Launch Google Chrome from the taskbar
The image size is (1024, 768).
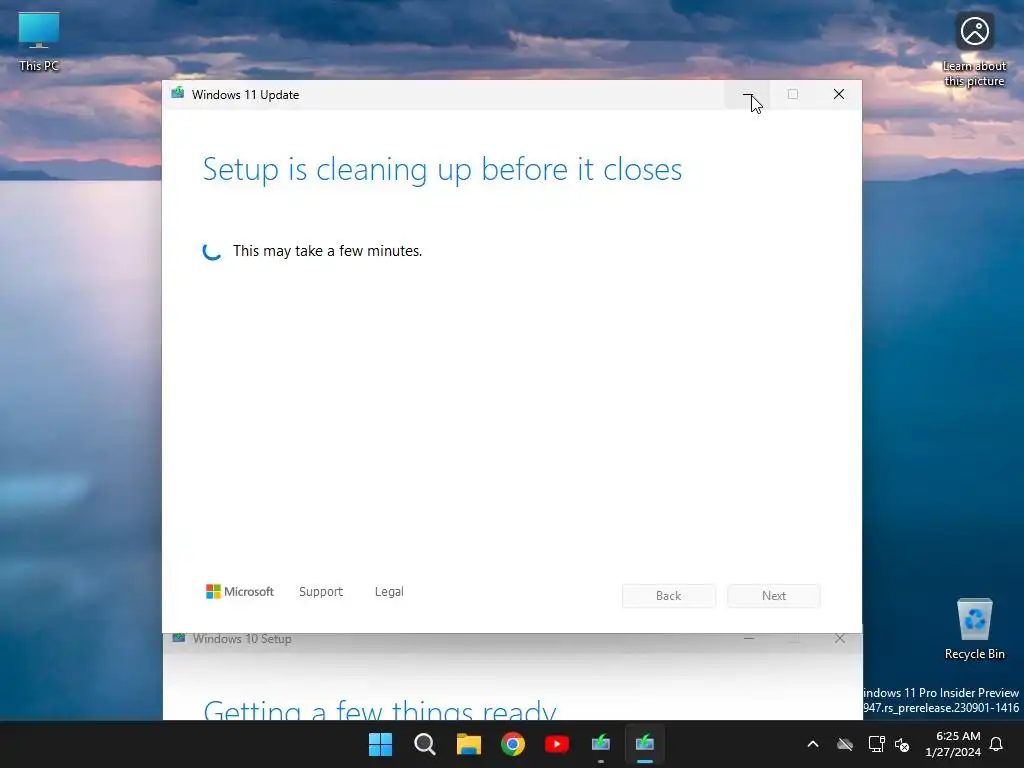tap(513, 744)
